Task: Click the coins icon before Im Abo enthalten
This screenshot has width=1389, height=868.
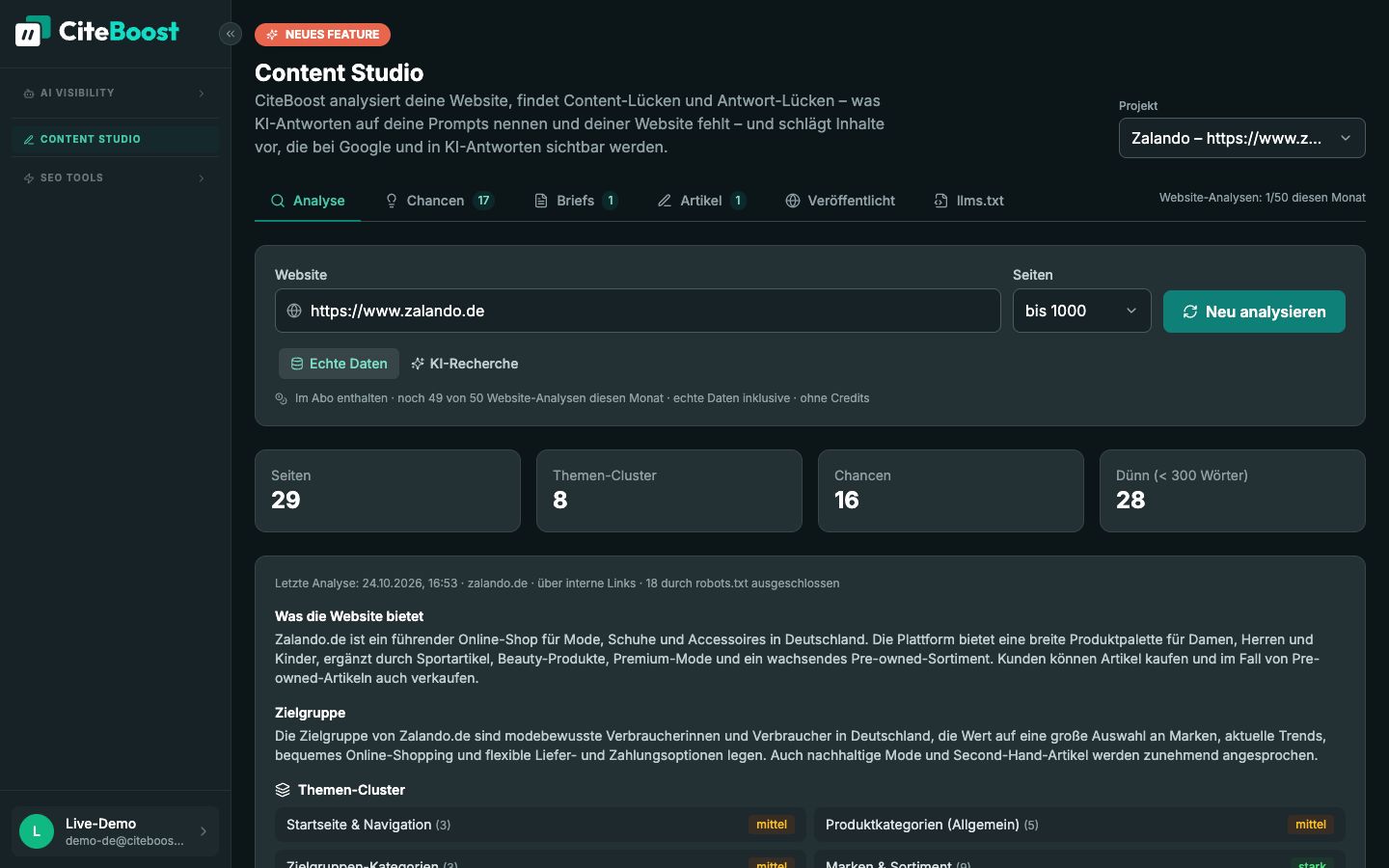Action: 282,398
